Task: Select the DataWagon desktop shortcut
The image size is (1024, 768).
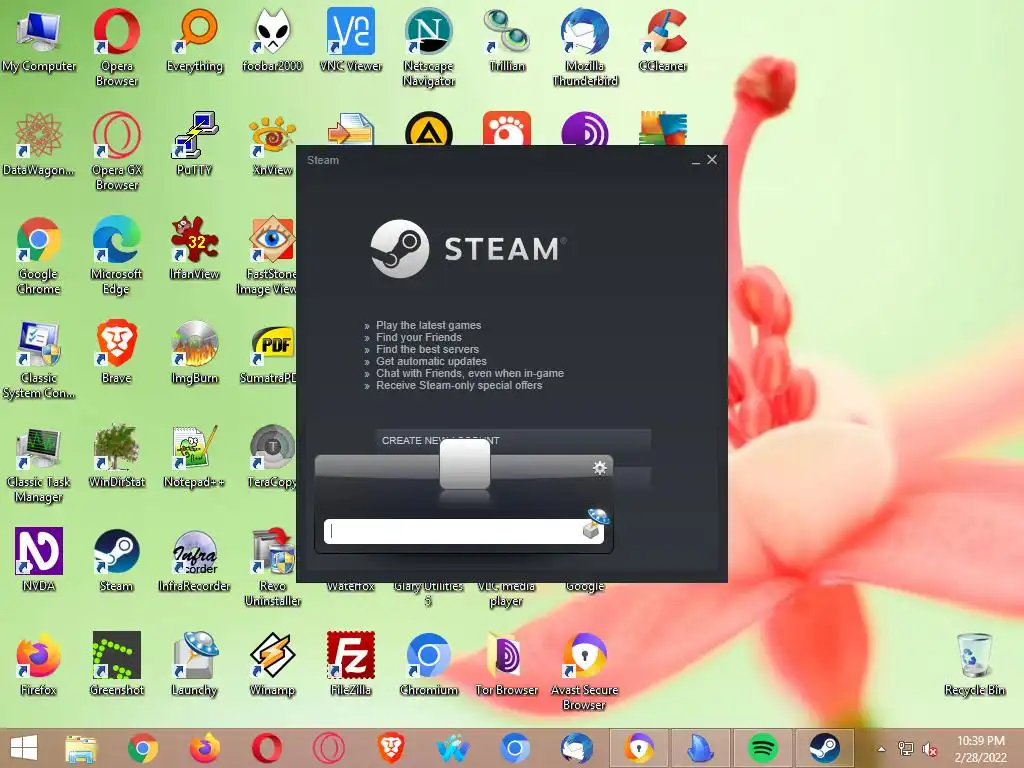Action: point(39,144)
